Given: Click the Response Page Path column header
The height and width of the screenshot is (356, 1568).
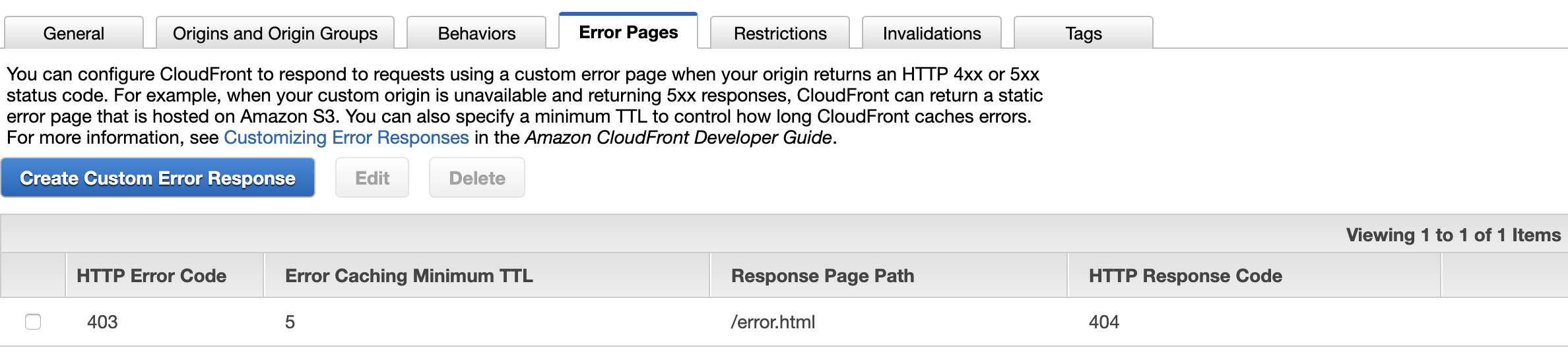Looking at the screenshot, I should click(822, 276).
